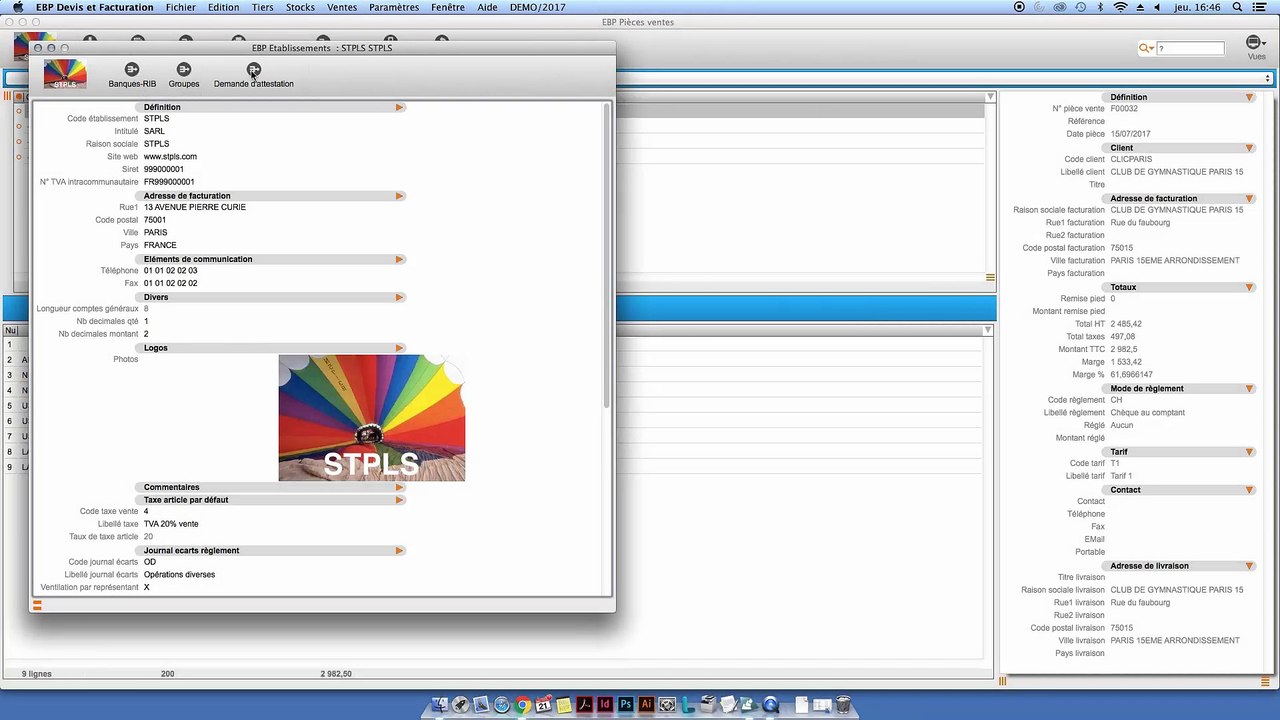Open Time Machine menu bar icon
Viewport: 1280px width, 720px height.
[1080, 7]
